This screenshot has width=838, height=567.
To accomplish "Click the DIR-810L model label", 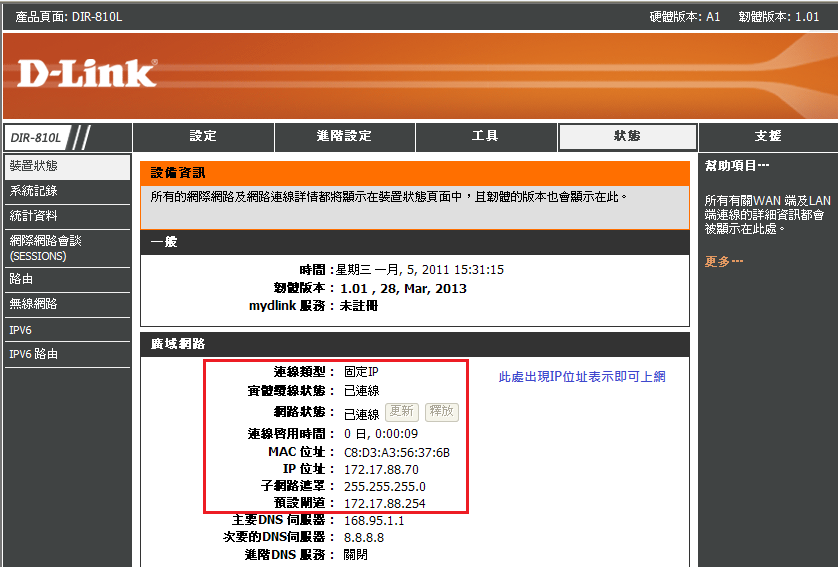I will pyautogui.click(x=36, y=138).
